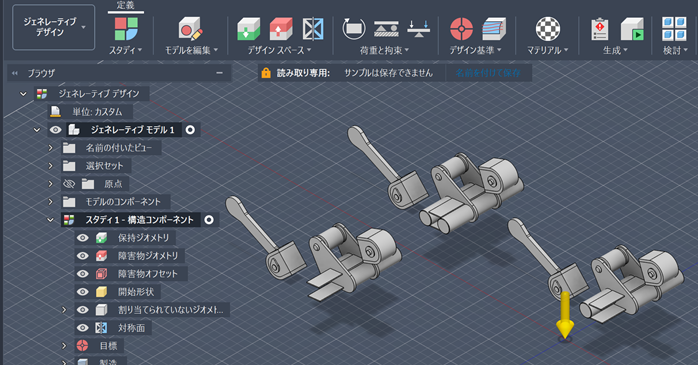Viewport: 698px width, 365px height.
Task: Expand the 名前の付いたビュー folder
Action: pos(50,148)
